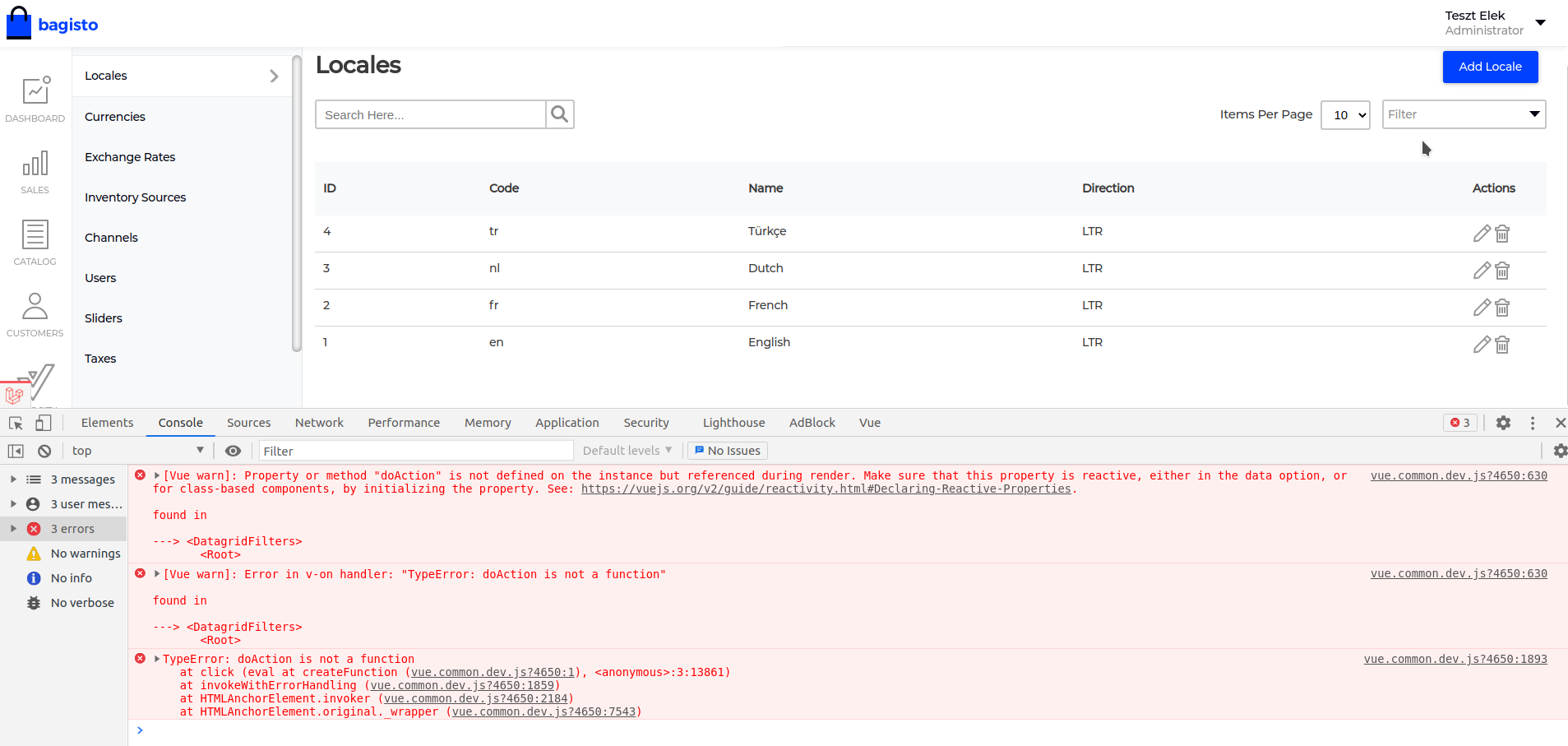Screen dimensions: 1568x746
Task: Open the Dashboard sidebar icon
Action: 35,100
